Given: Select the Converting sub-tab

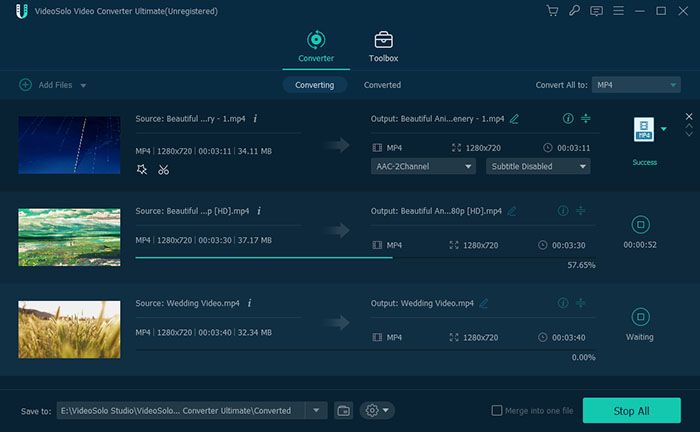Looking at the screenshot, I should click(315, 85).
